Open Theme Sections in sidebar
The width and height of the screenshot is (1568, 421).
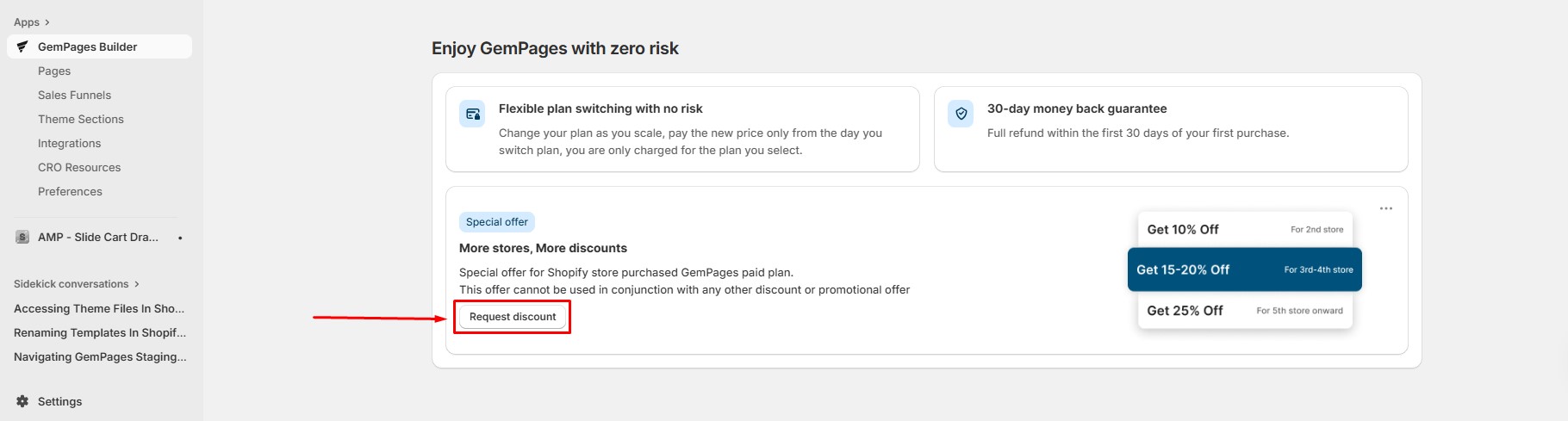(x=80, y=119)
